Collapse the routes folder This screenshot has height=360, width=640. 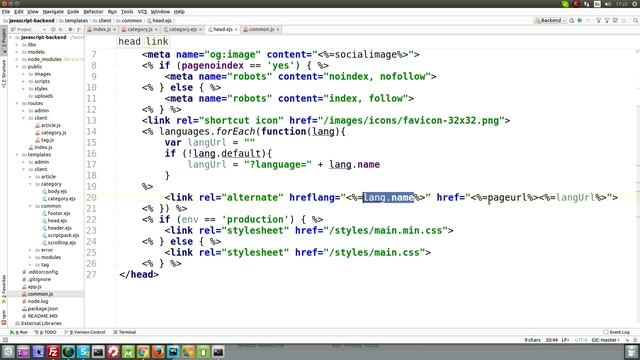tap(17, 103)
